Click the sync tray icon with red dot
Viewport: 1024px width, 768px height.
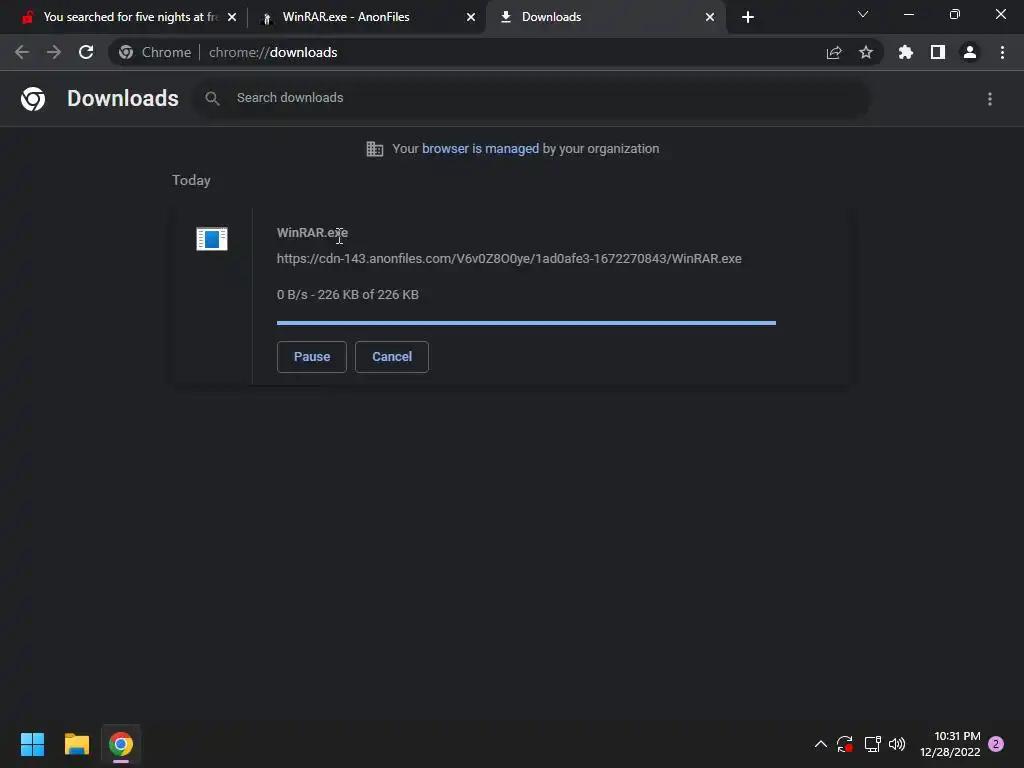coord(845,744)
